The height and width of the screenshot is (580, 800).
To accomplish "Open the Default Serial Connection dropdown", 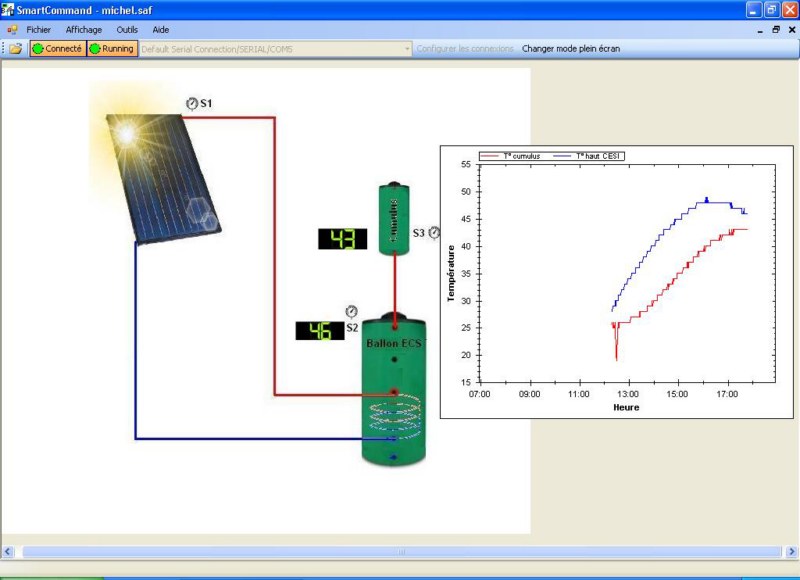I will pos(407,48).
